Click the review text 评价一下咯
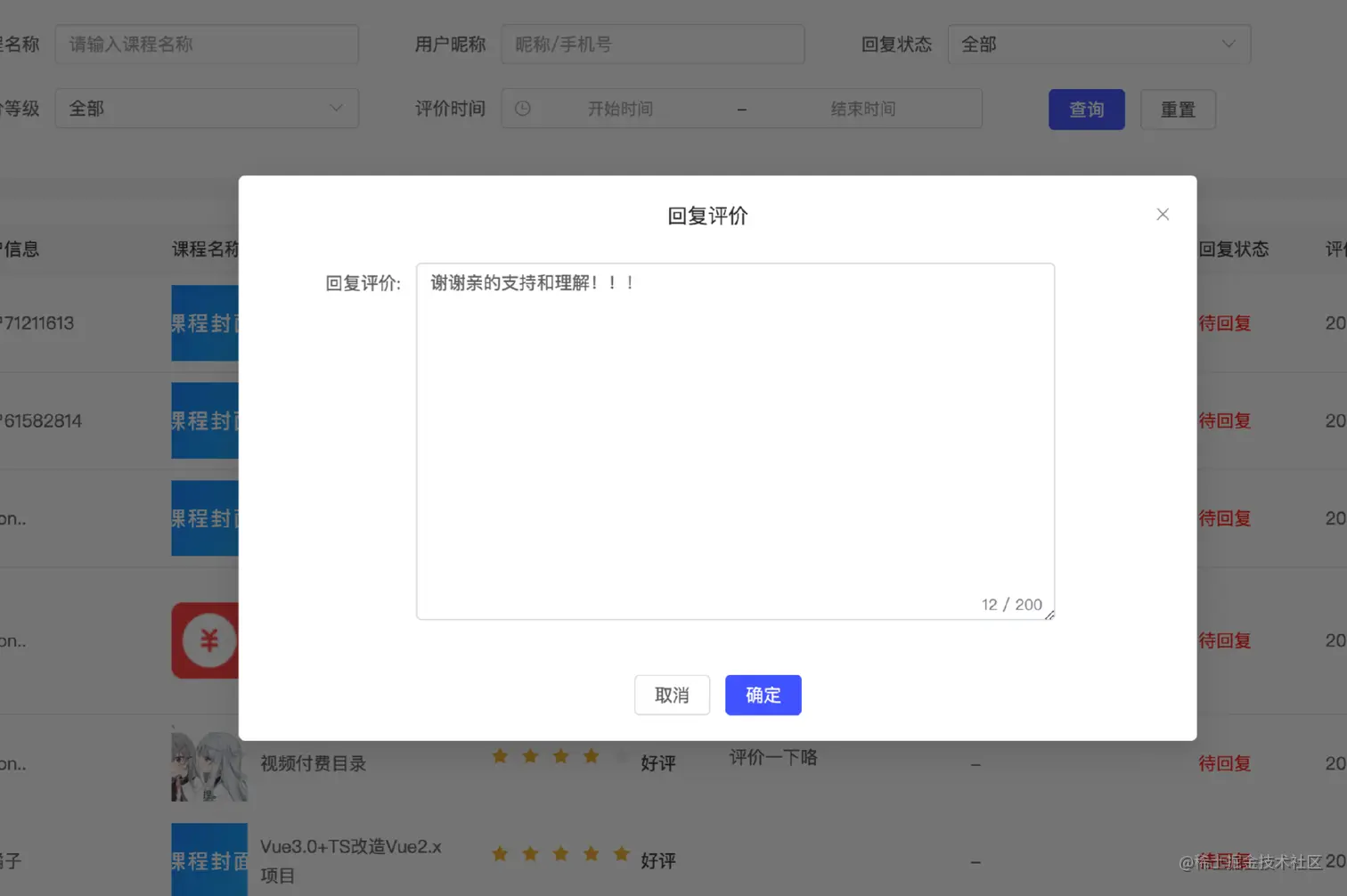The image size is (1347, 896). 773,757
